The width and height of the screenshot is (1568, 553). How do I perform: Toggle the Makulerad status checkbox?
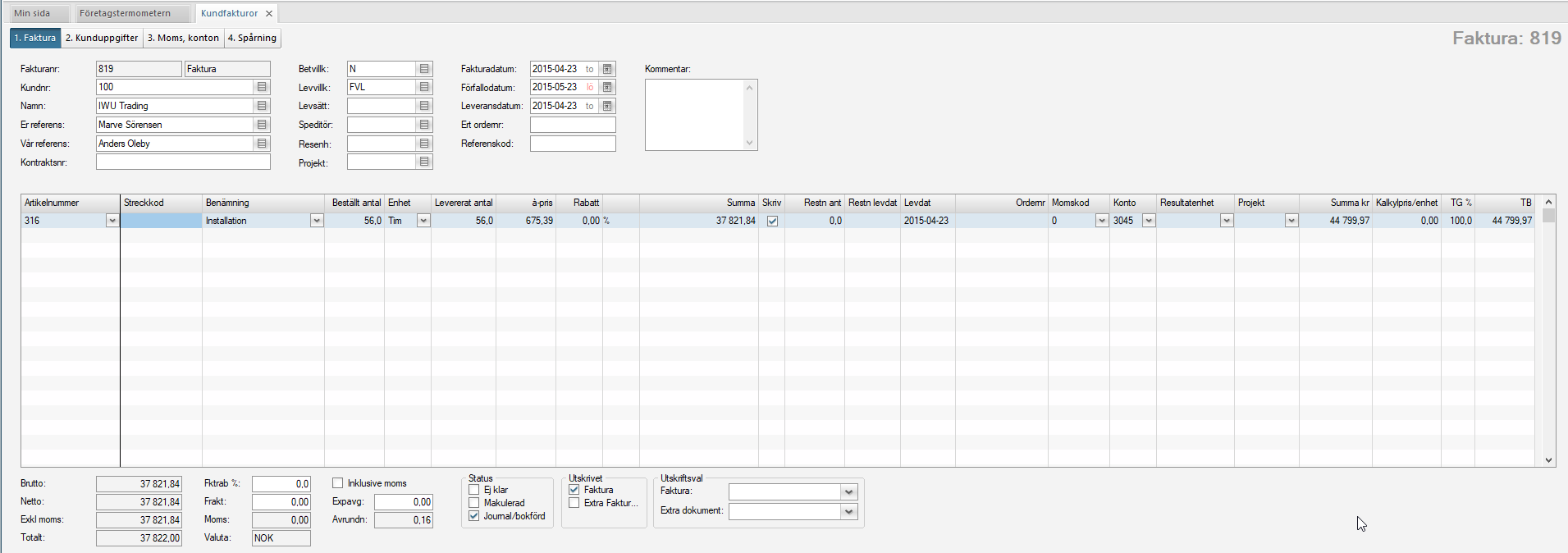[474, 503]
